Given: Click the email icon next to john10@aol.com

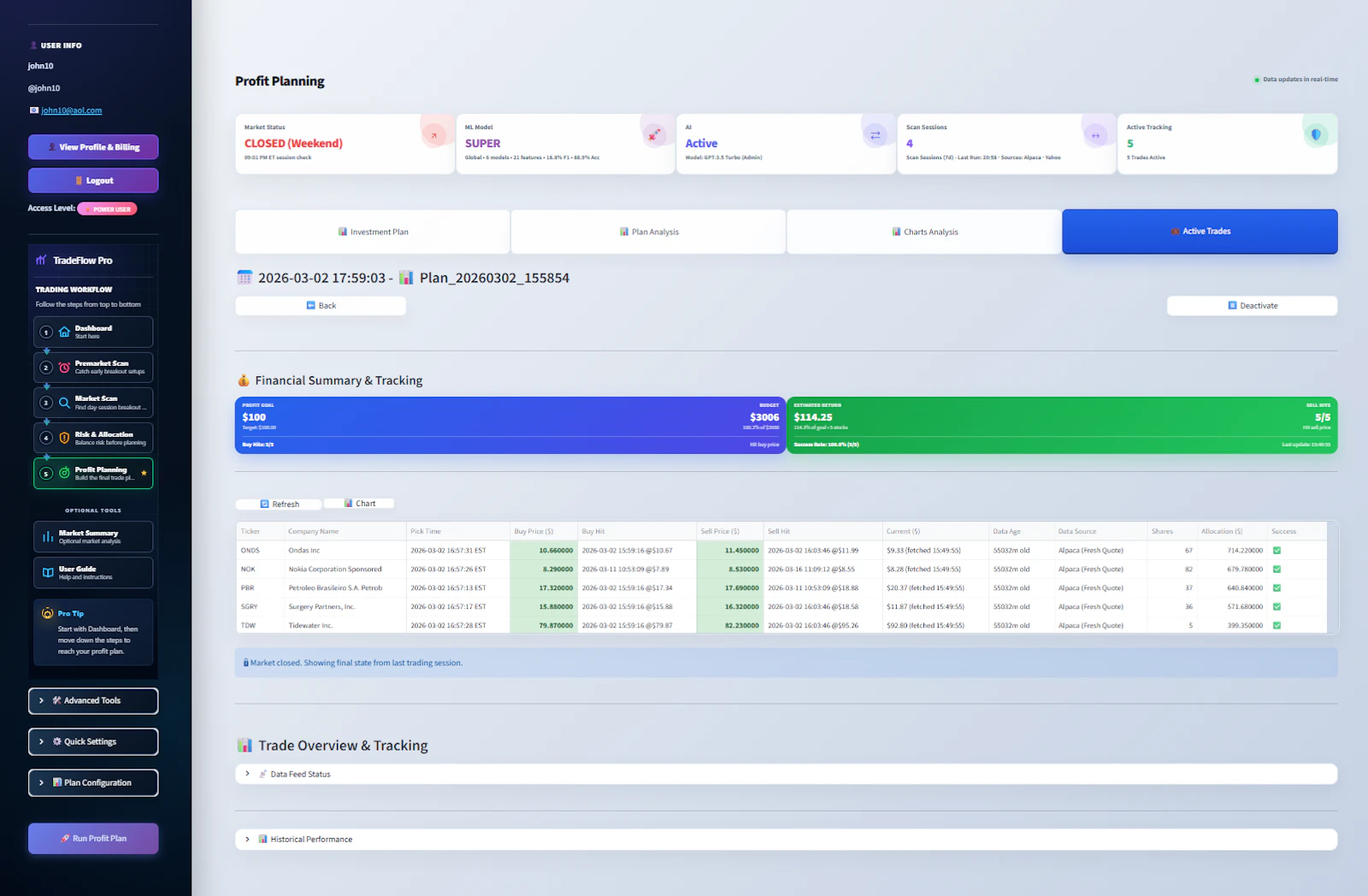Looking at the screenshot, I should click(34, 110).
